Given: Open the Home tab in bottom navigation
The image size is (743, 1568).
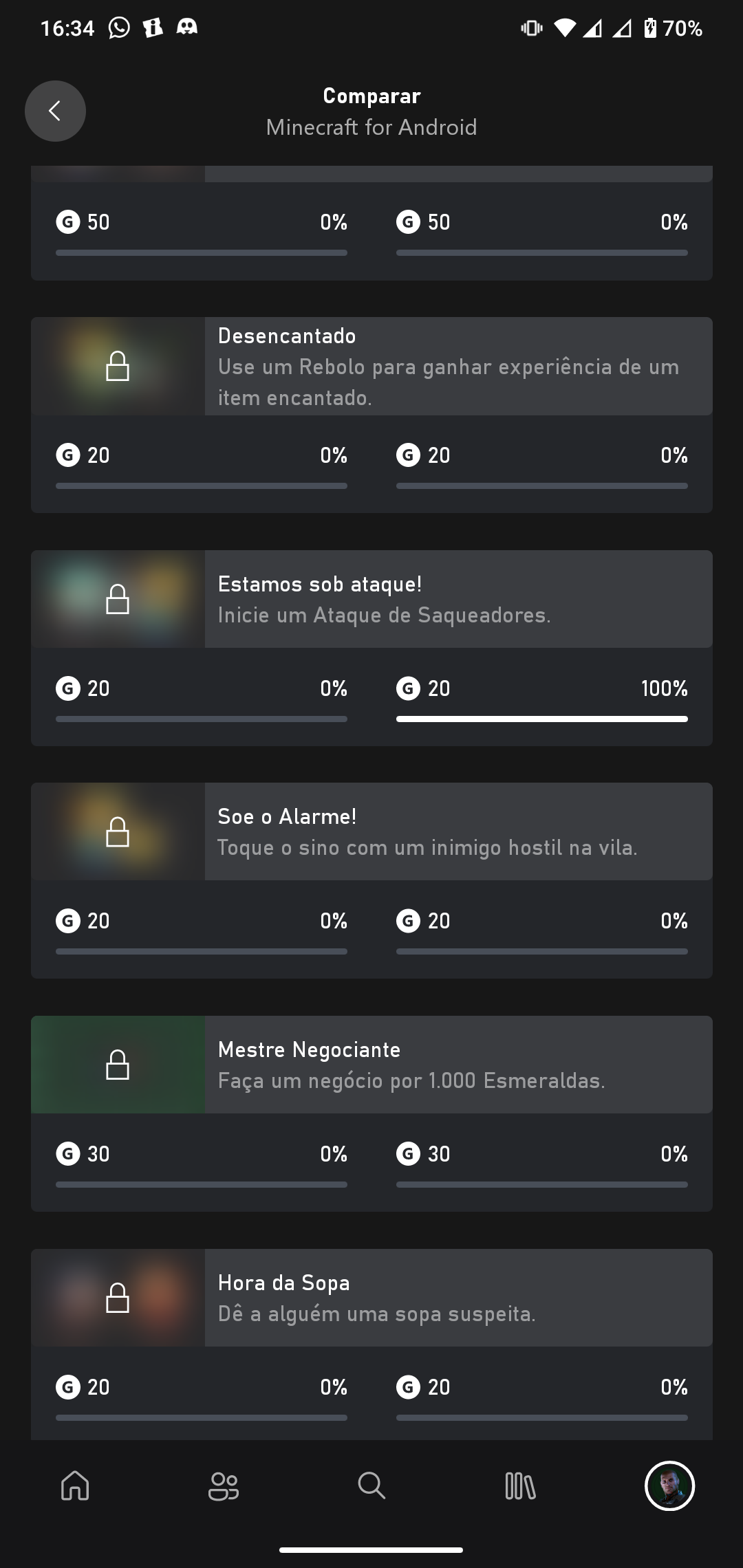Looking at the screenshot, I should click(x=75, y=1485).
